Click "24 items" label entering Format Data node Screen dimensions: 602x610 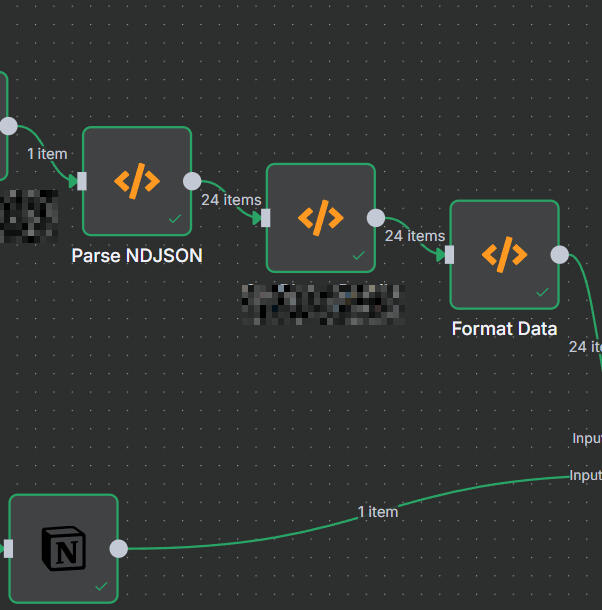[x=414, y=236]
